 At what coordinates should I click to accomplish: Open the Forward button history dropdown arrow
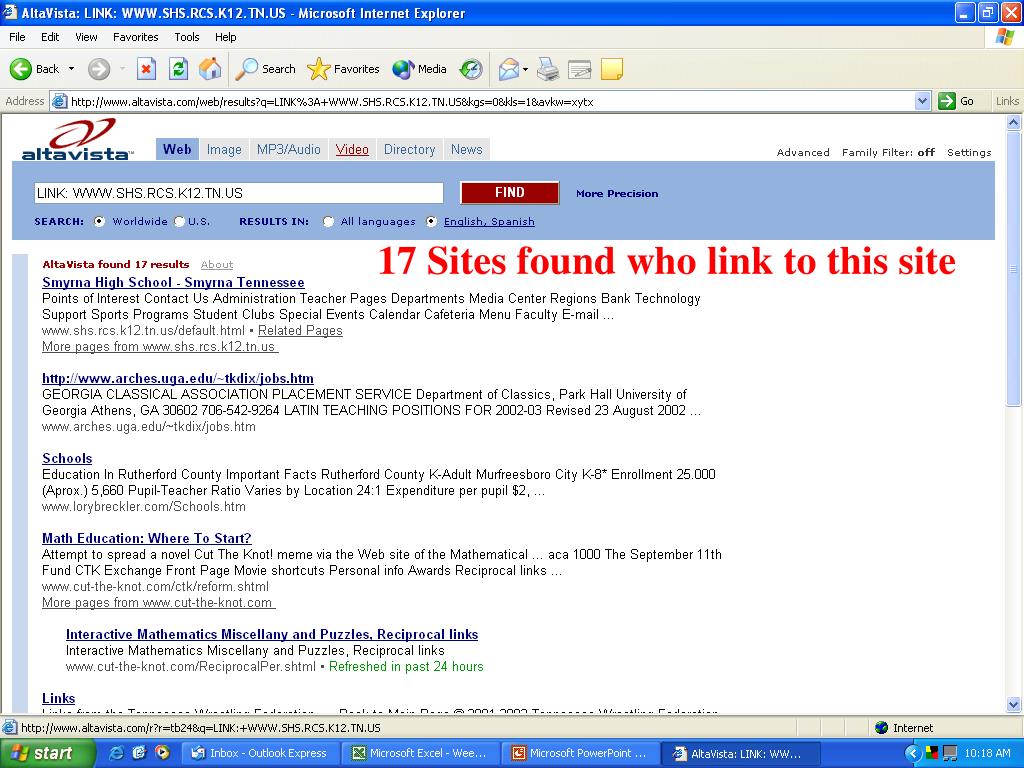(x=122, y=69)
